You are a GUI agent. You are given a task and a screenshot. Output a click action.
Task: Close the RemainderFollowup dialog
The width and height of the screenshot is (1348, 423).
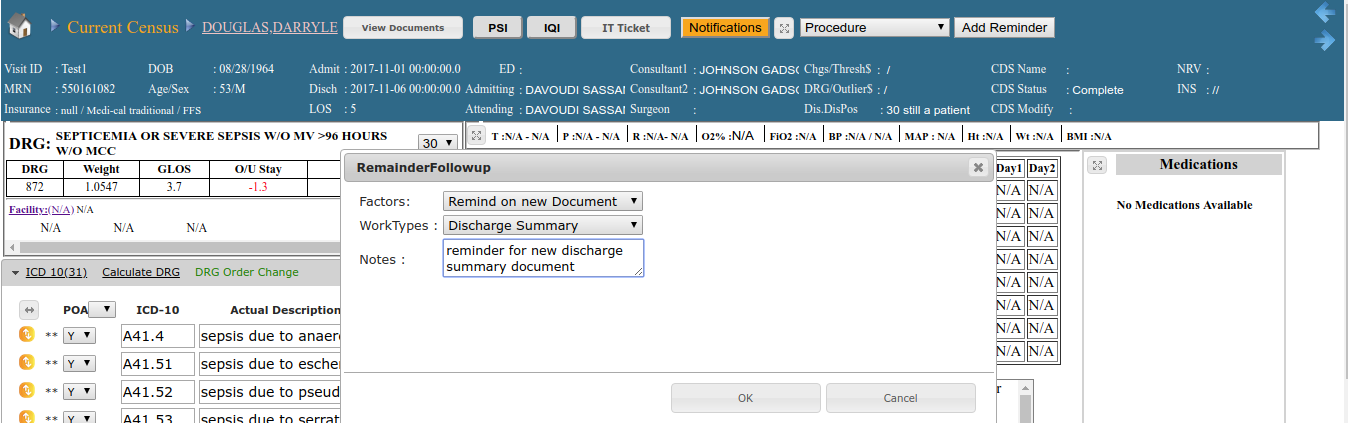(978, 168)
